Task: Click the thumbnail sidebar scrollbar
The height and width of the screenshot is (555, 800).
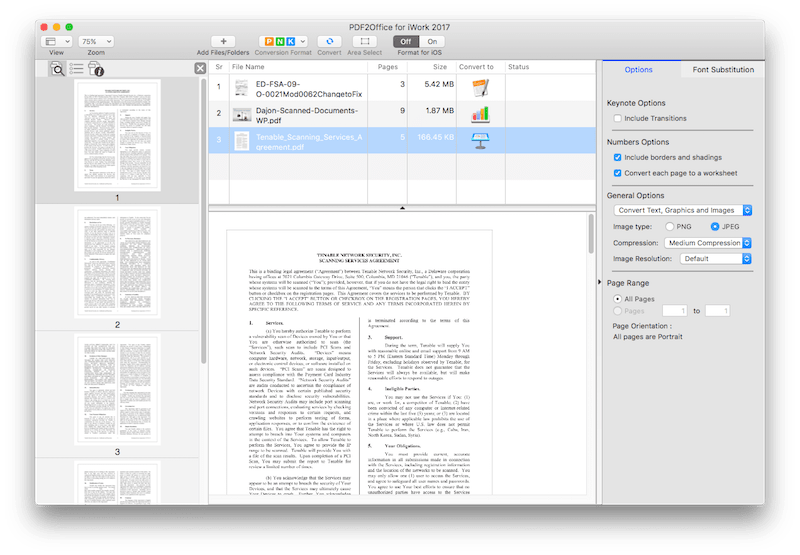Action: click(x=204, y=219)
